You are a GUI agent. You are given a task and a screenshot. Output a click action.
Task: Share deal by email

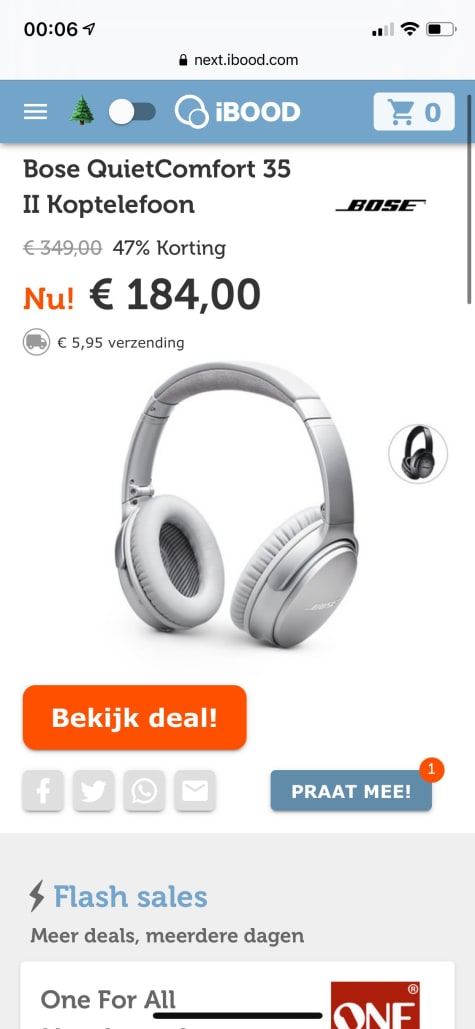click(x=195, y=791)
